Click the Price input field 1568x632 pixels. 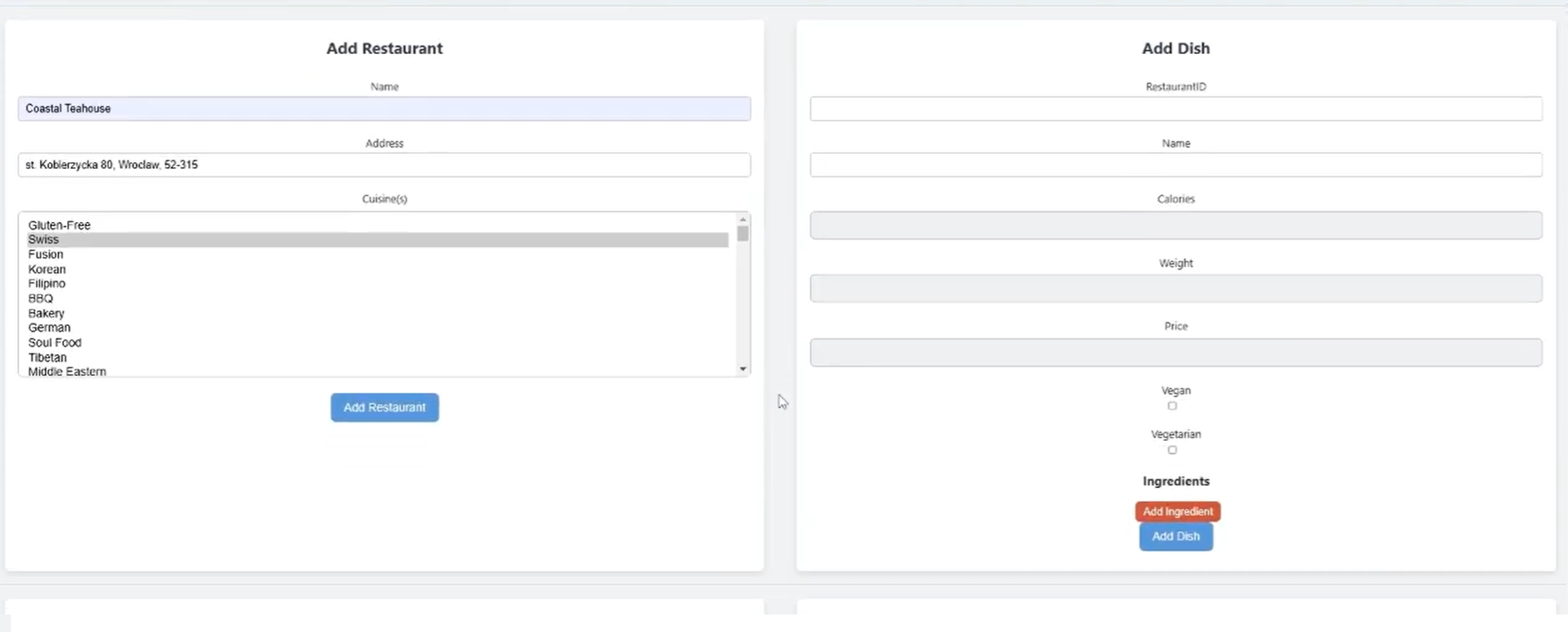coord(1175,353)
